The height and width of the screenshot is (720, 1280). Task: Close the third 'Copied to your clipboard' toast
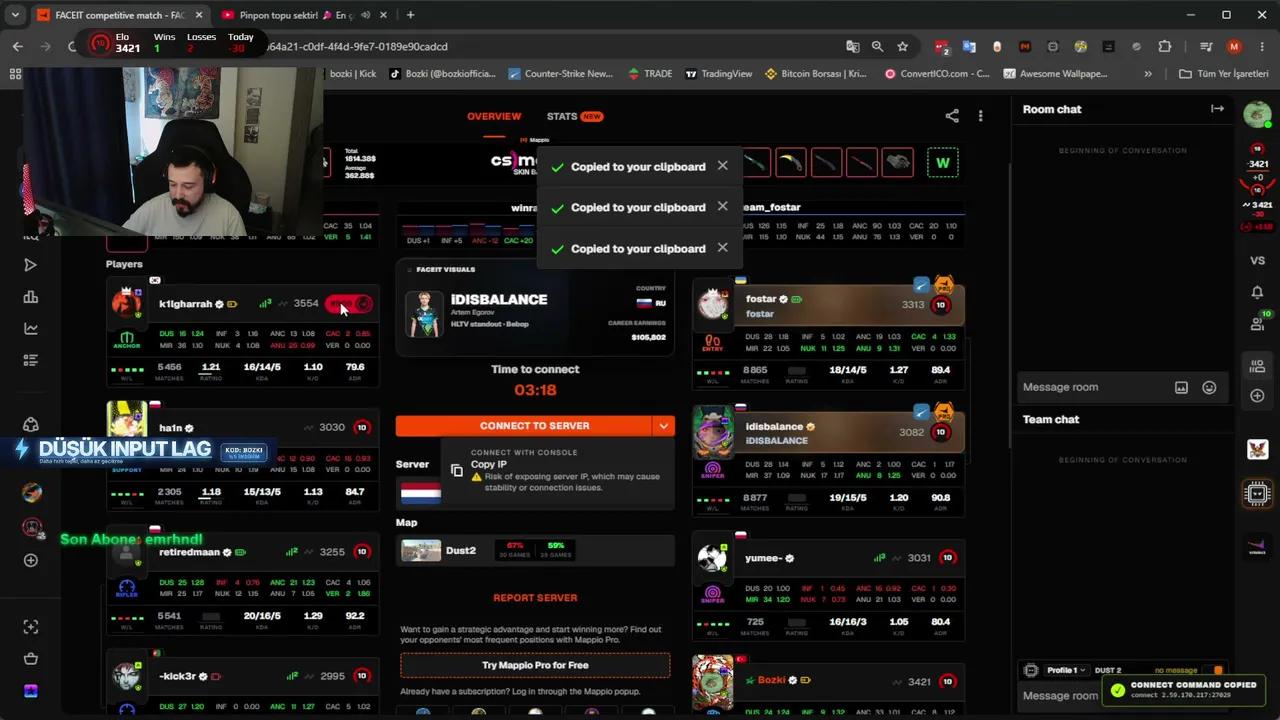[722, 248]
